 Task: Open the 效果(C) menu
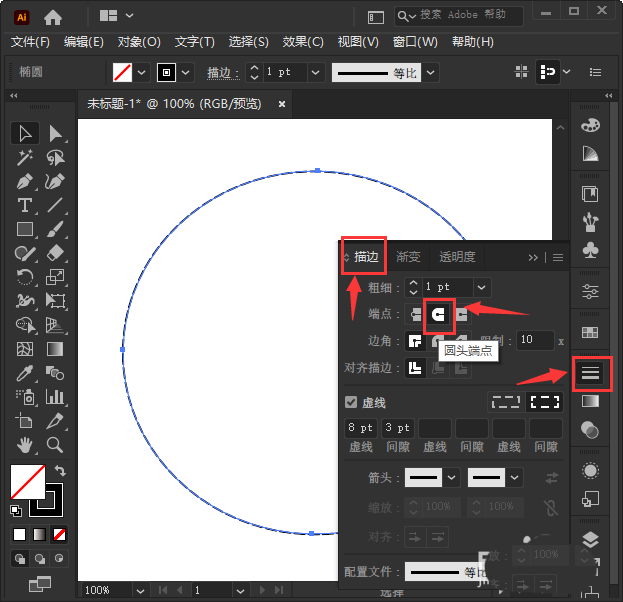[303, 42]
